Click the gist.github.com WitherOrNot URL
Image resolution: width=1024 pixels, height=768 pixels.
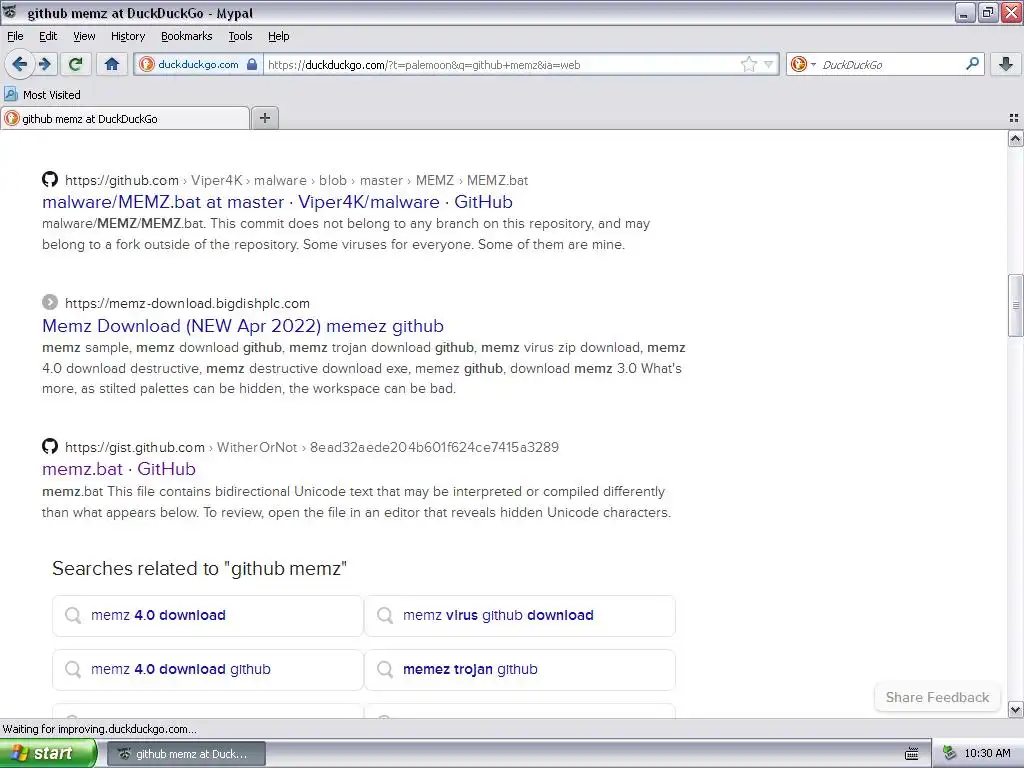click(x=312, y=447)
